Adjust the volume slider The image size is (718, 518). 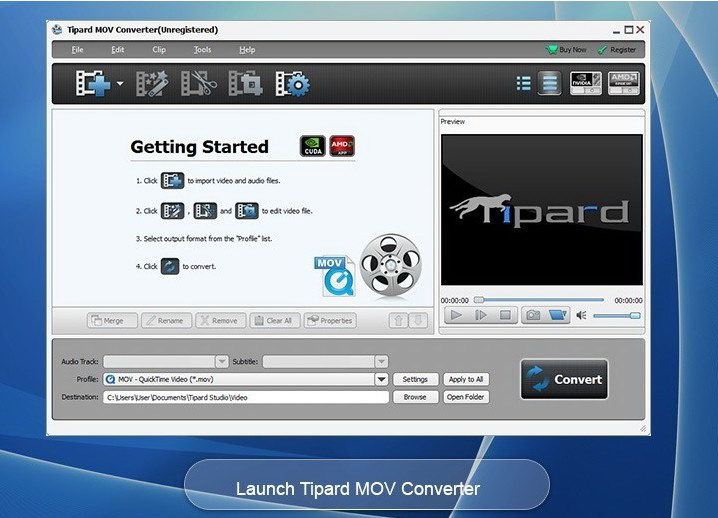pos(616,316)
